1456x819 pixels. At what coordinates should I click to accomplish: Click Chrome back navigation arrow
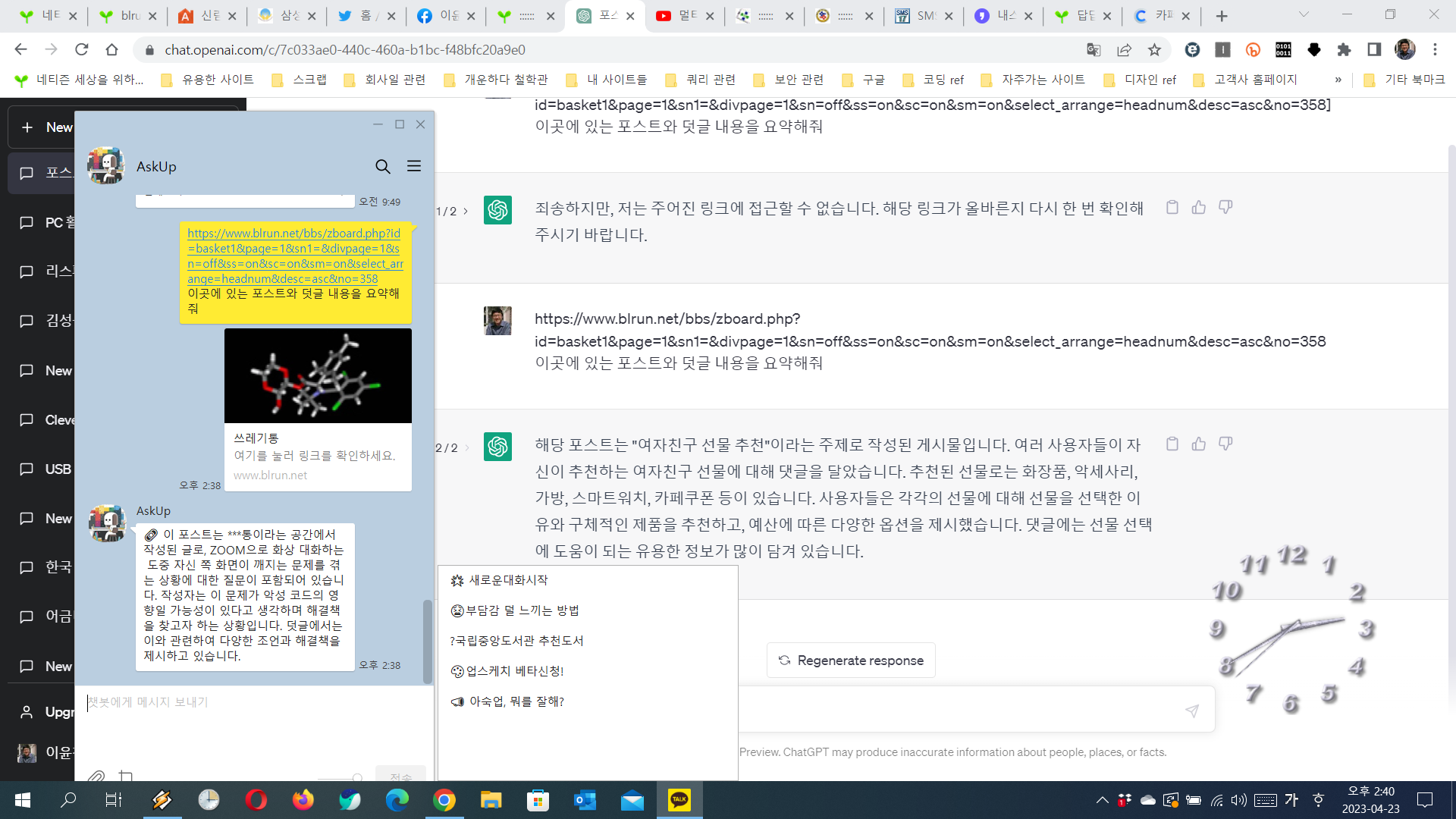[x=20, y=49]
